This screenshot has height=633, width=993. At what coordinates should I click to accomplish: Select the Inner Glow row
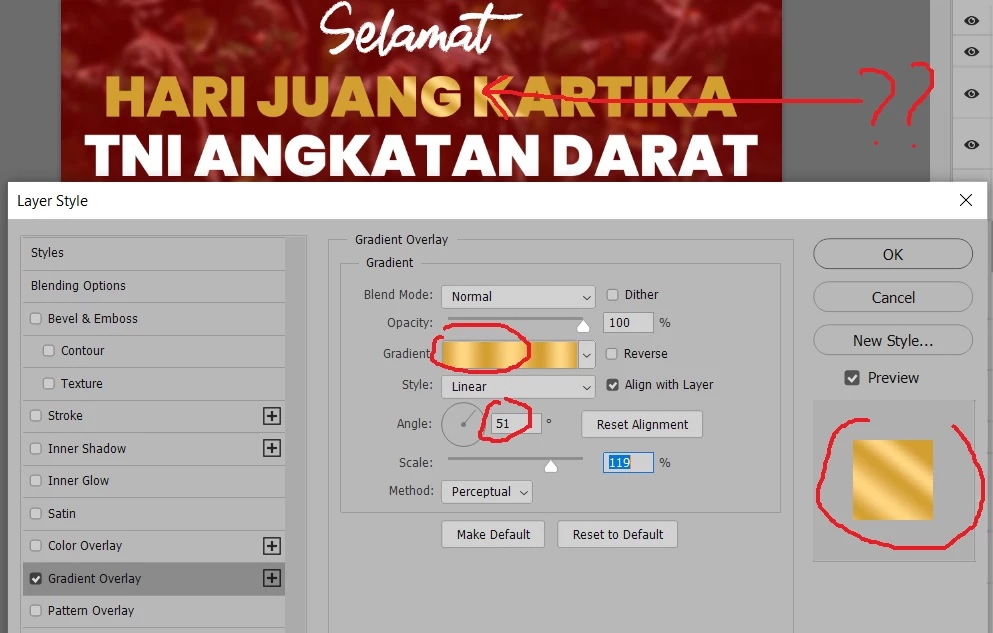coord(154,480)
